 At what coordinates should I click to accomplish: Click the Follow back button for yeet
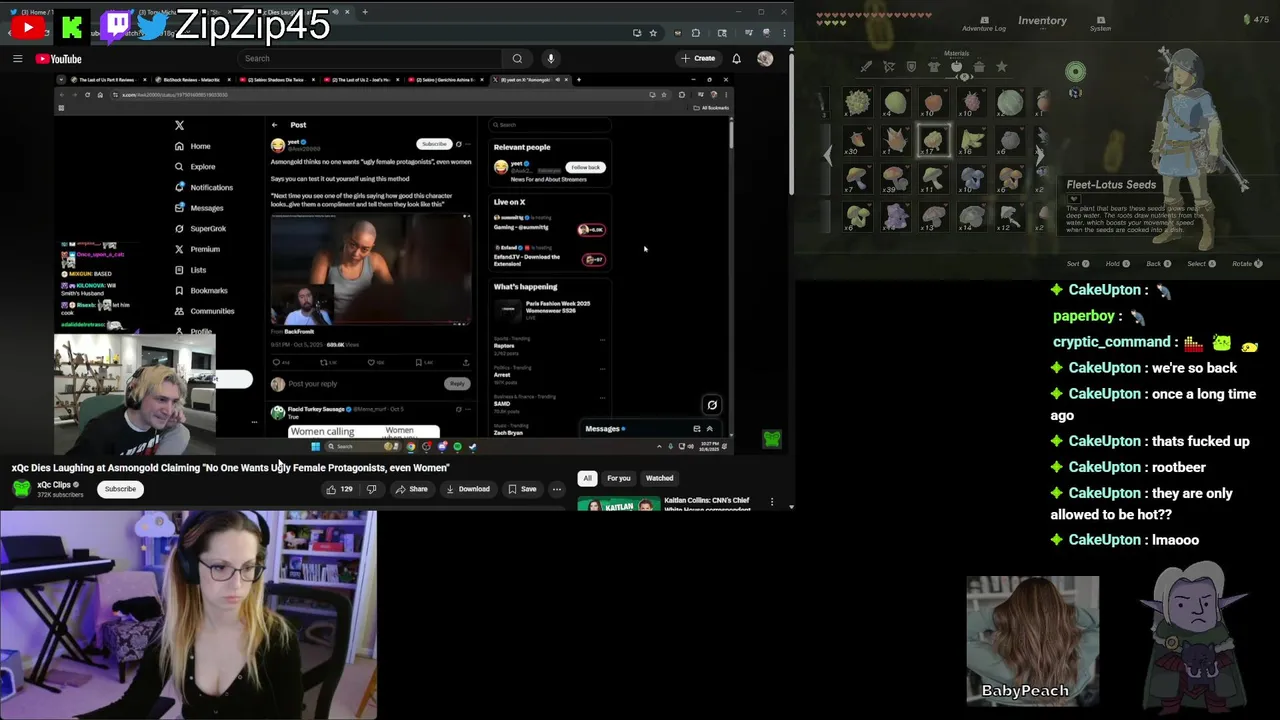[586, 167]
